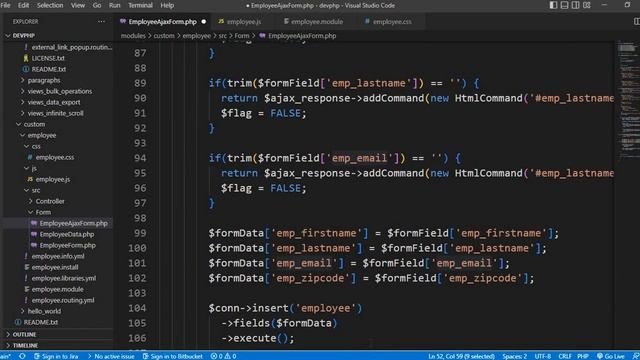Open the Terminal menu
The width and height of the screenshot is (640, 360).
(140, 5)
